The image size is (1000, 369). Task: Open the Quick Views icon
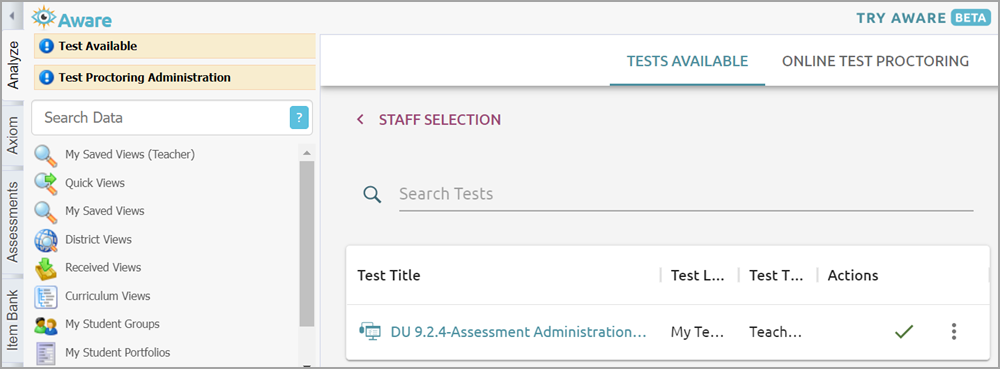tap(46, 183)
